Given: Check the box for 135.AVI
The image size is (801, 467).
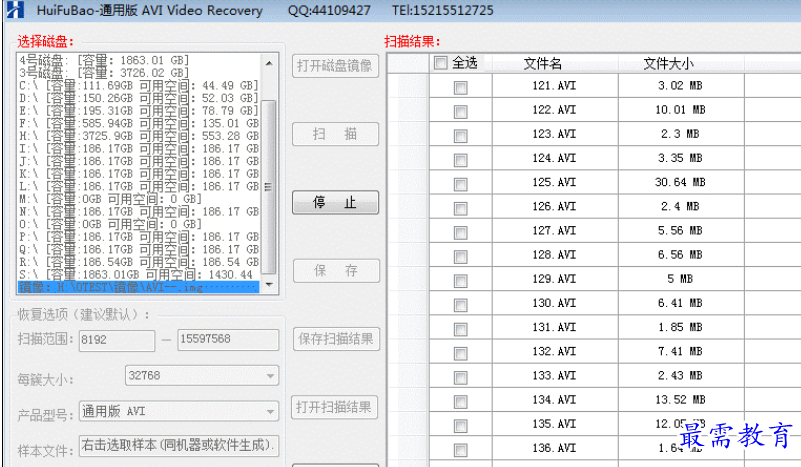Looking at the screenshot, I should (x=460, y=426).
